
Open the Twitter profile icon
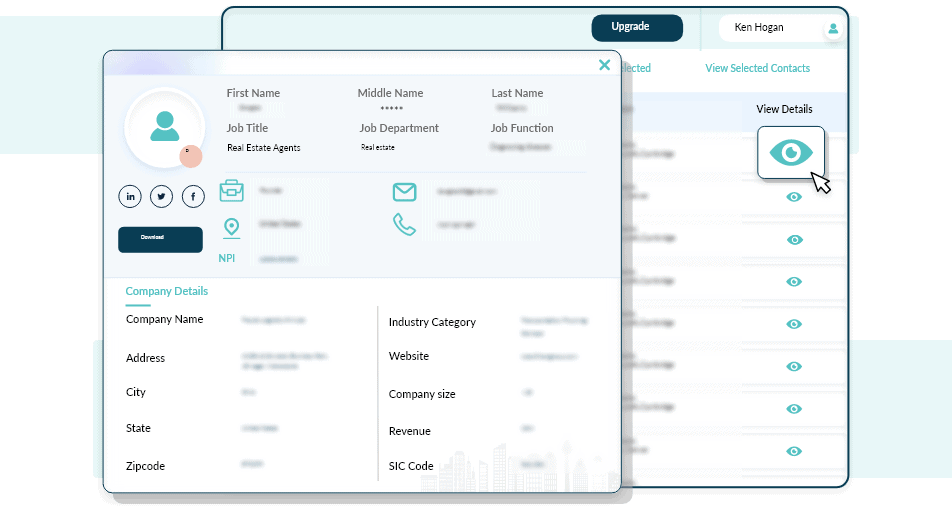(x=162, y=197)
